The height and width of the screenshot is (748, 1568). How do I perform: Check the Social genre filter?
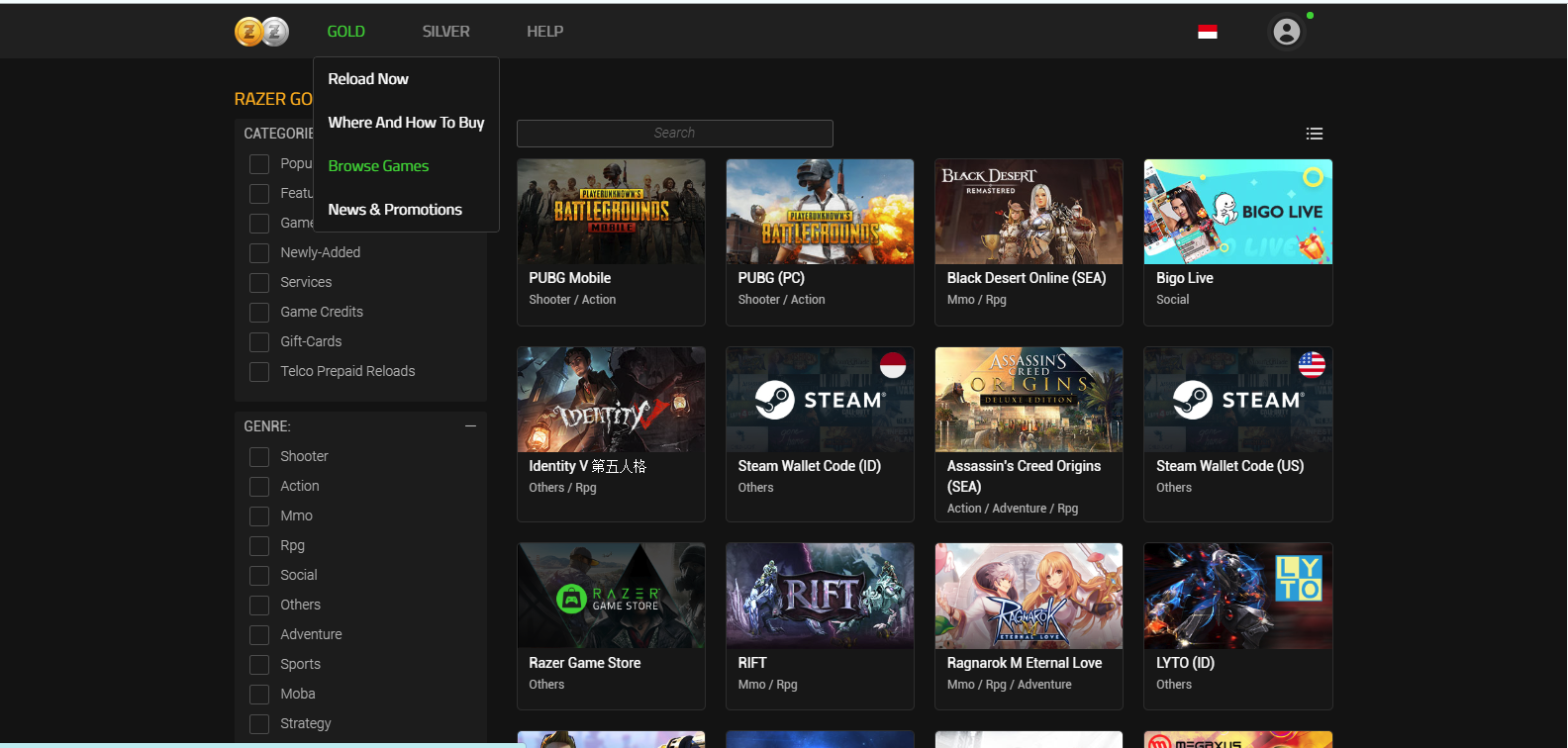(259, 575)
